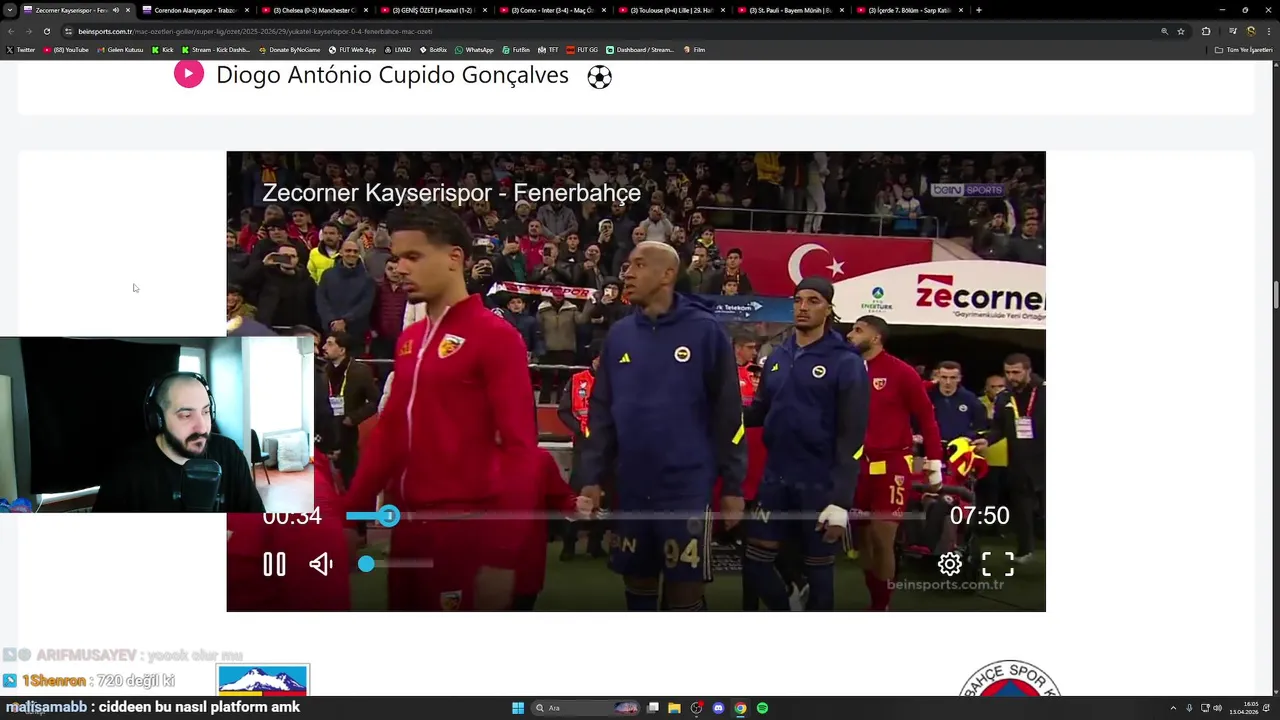
Task: Open Dashboard / Stream bookmark
Action: 642,50
